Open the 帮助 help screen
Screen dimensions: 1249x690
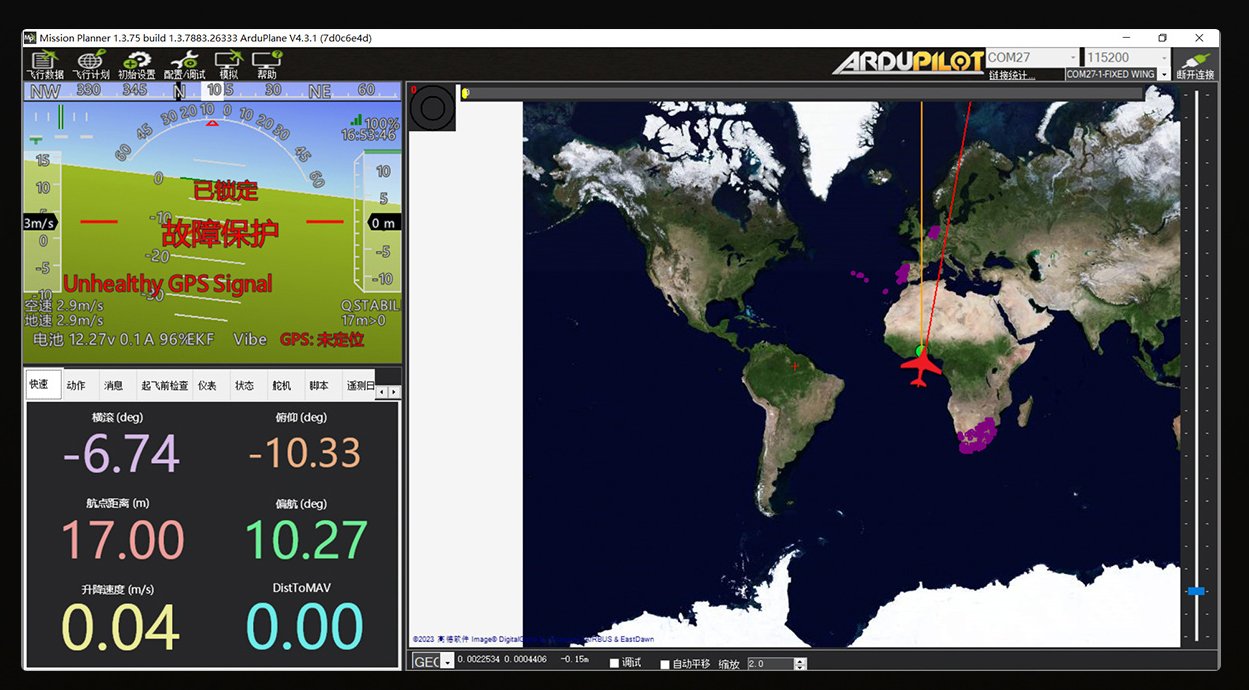[x=266, y=66]
